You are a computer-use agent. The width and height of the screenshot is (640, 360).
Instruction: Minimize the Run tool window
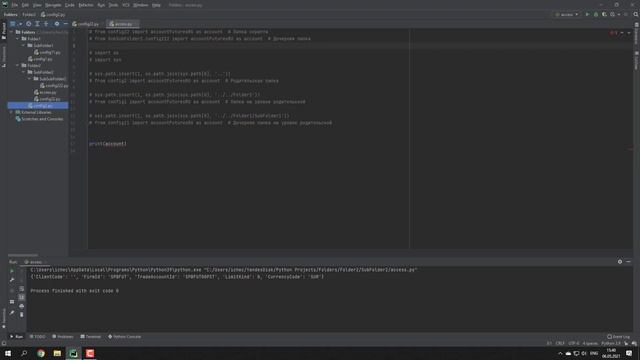click(629, 262)
